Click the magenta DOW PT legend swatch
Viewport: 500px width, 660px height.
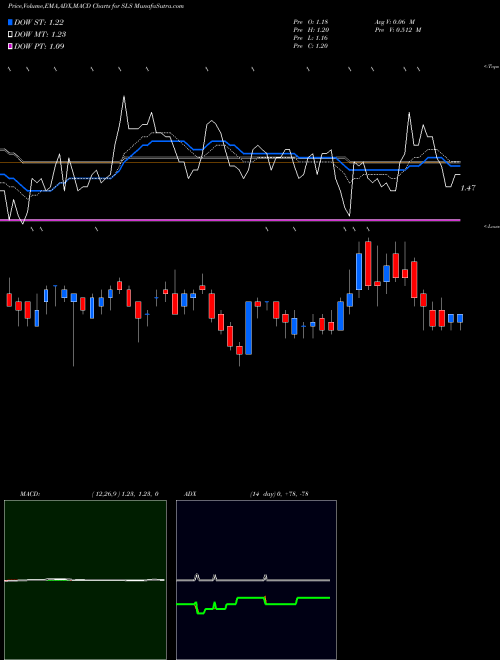[x=11, y=46]
